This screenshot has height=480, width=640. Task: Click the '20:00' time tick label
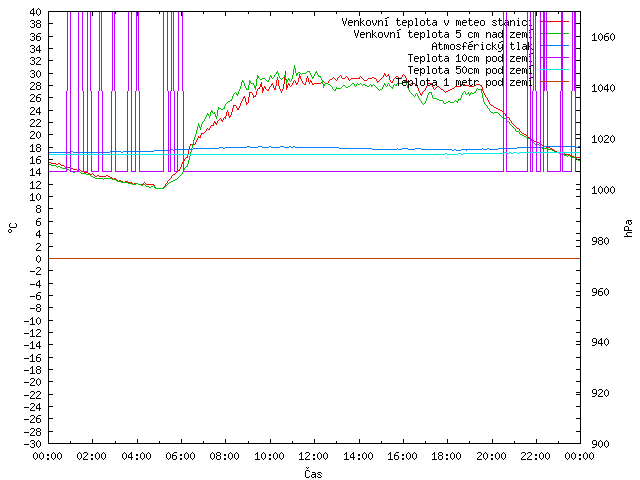coord(491,456)
